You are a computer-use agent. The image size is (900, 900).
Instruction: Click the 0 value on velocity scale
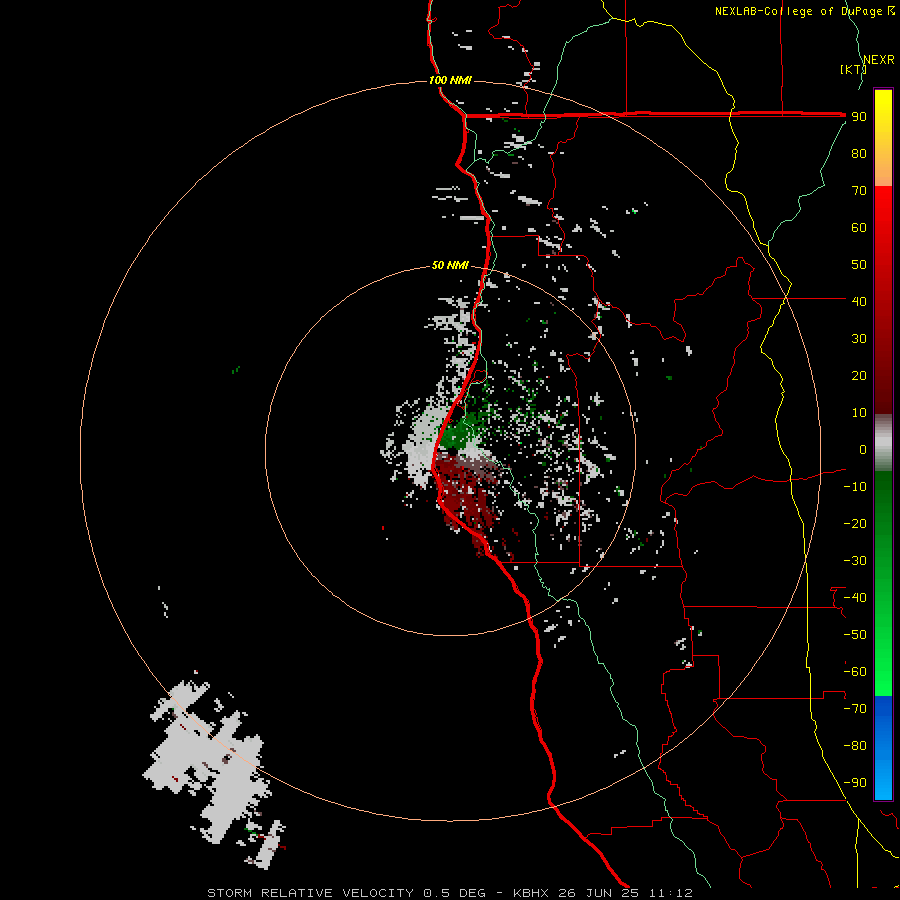pyautogui.click(x=863, y=450)
